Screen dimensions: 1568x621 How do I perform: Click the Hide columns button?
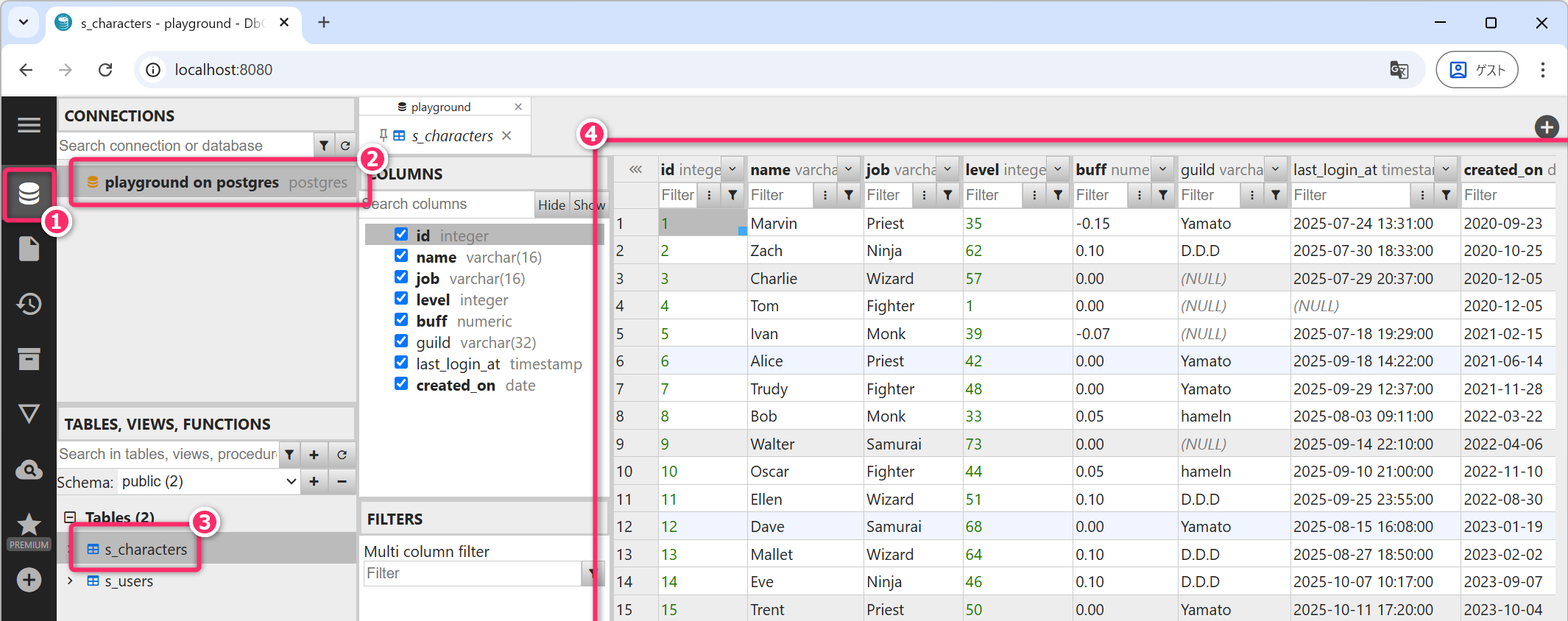[x=551, y=205]
